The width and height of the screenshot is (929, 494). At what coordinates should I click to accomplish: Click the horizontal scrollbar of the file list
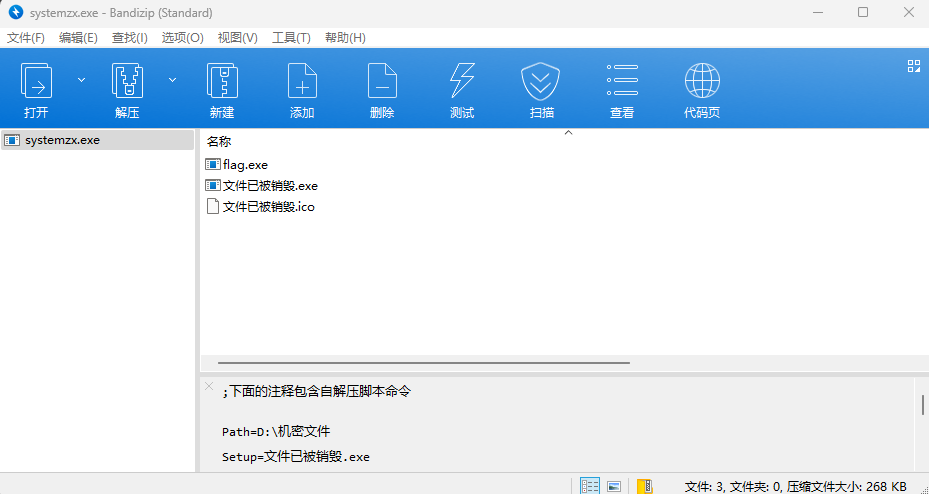click(424, 363)
